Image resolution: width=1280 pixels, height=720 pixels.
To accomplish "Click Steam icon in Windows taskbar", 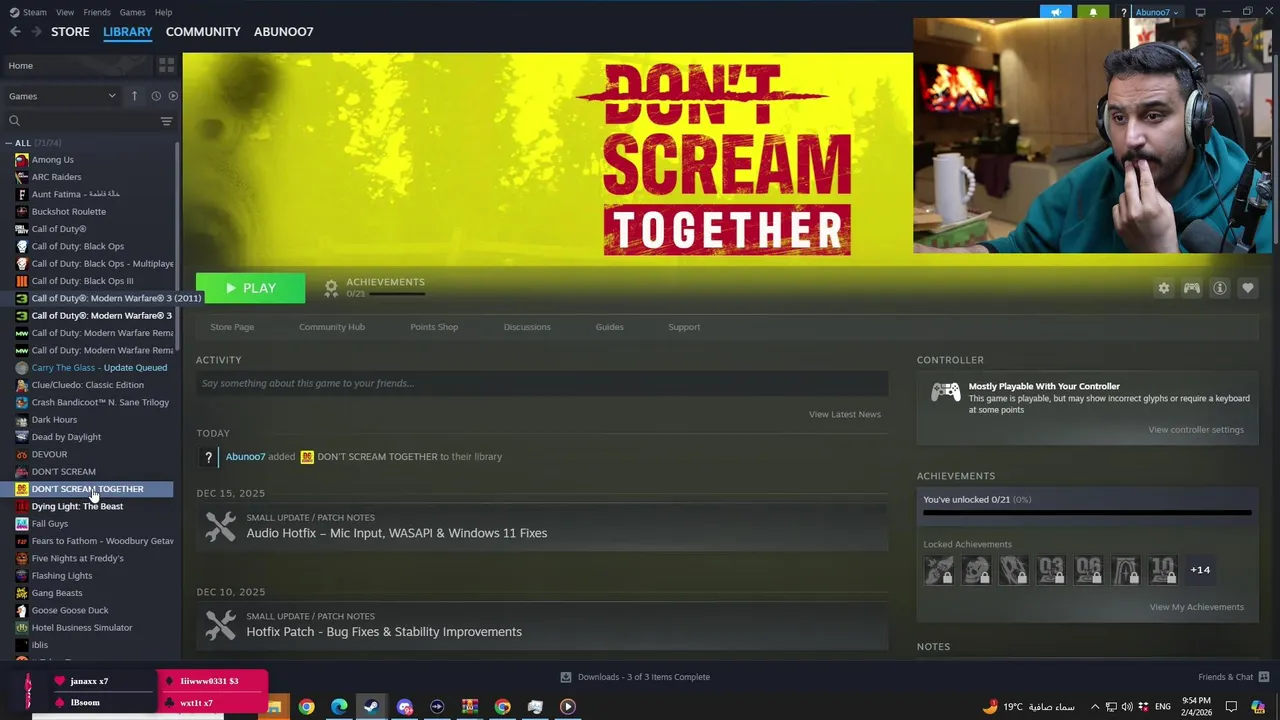I will (x=371, y=707).
